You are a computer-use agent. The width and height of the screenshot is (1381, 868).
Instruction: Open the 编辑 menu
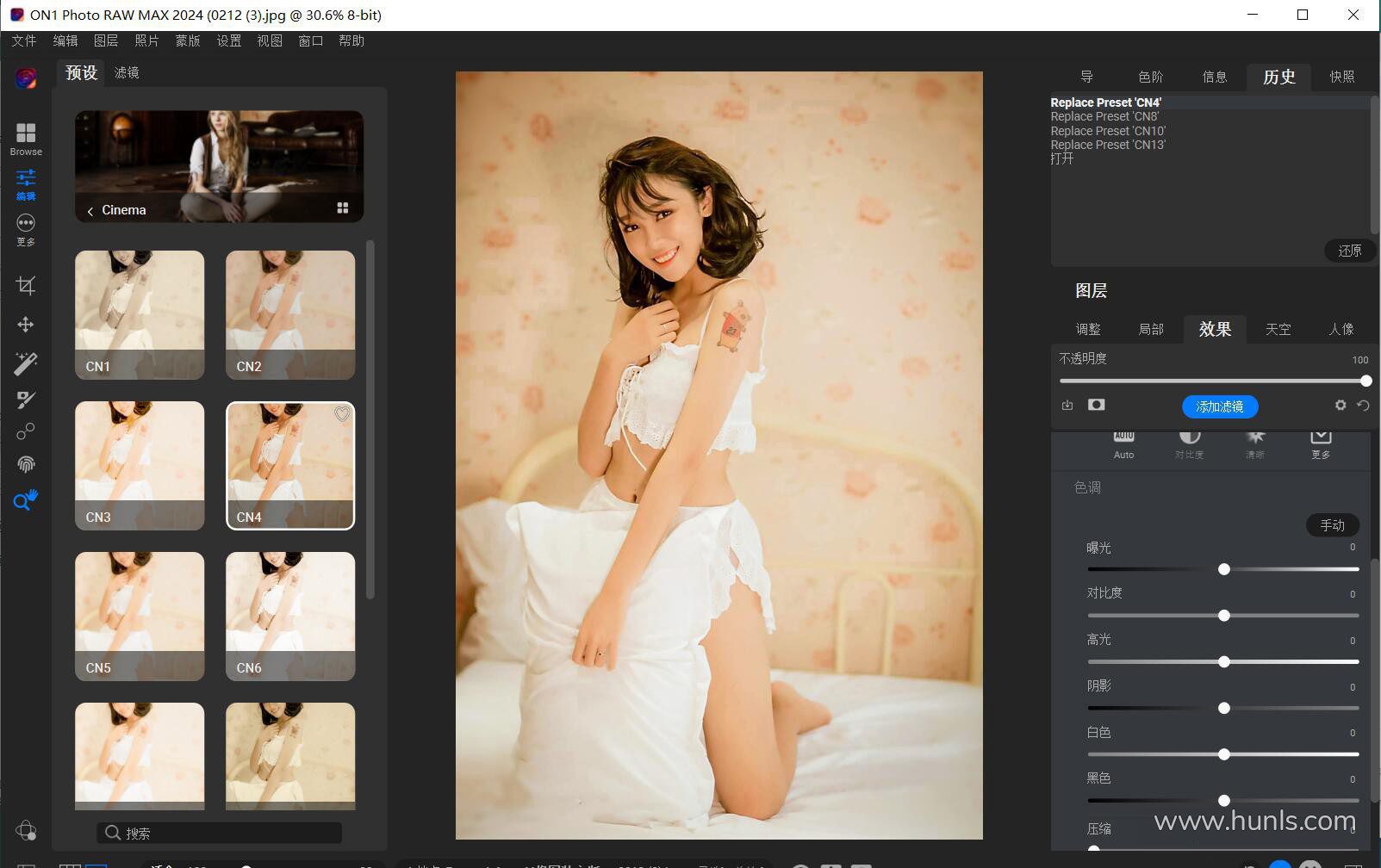[x=65, y=40]
